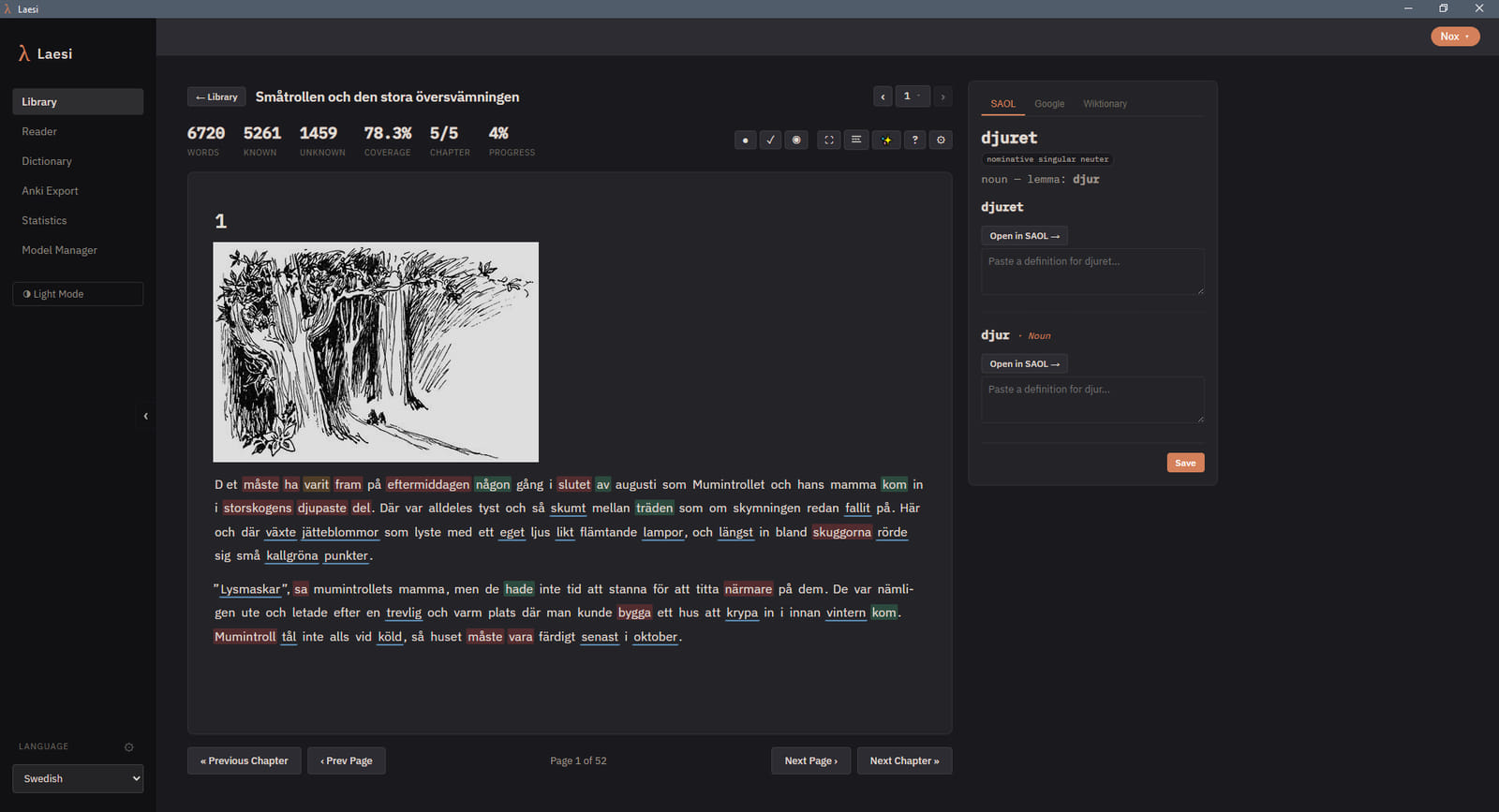Click the 5261 known words count
This screenshot has height=812, width=1499.
(261, 140)
